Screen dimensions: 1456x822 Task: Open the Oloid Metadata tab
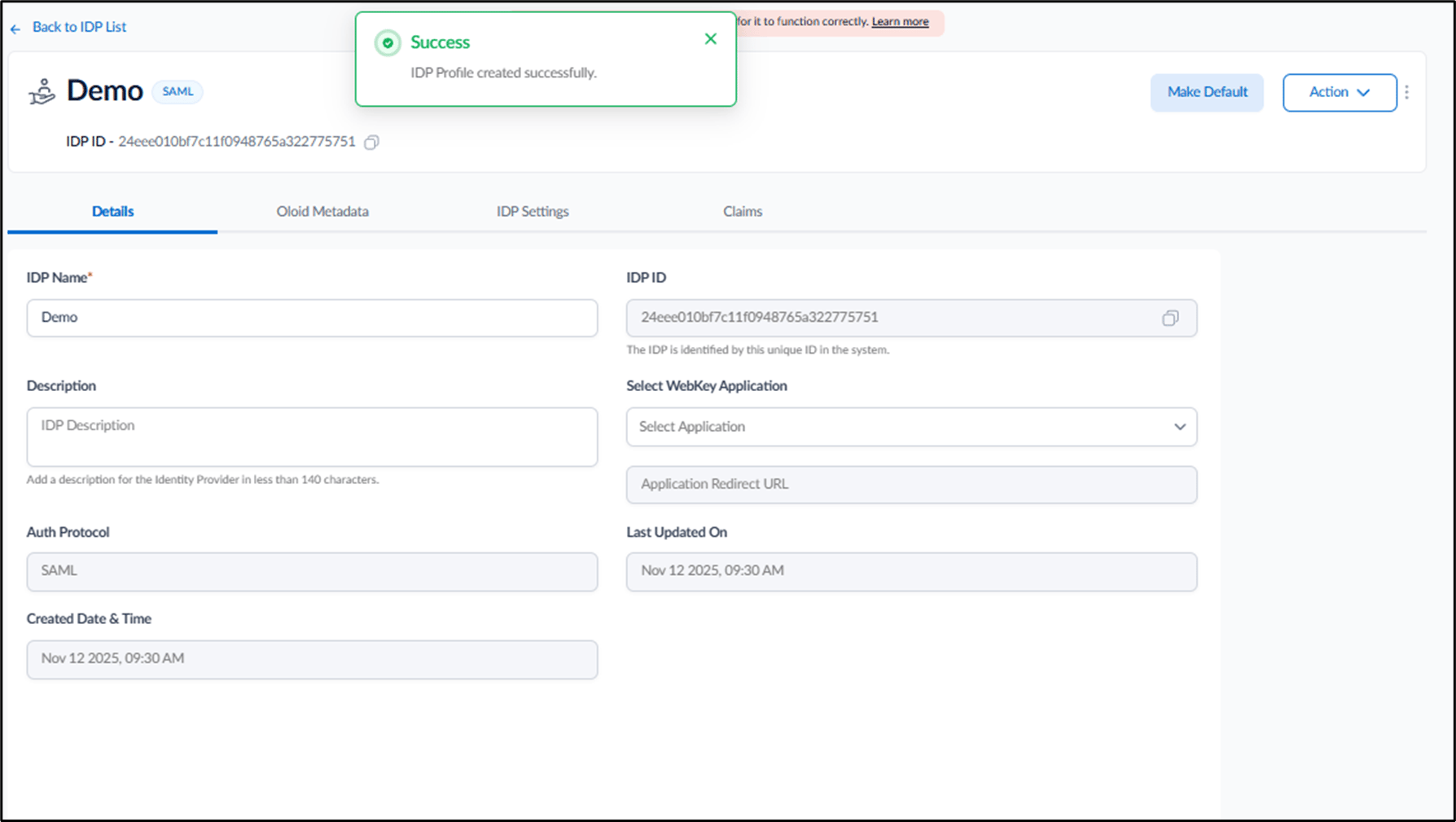pyautogui.click(x=322, y=211)
